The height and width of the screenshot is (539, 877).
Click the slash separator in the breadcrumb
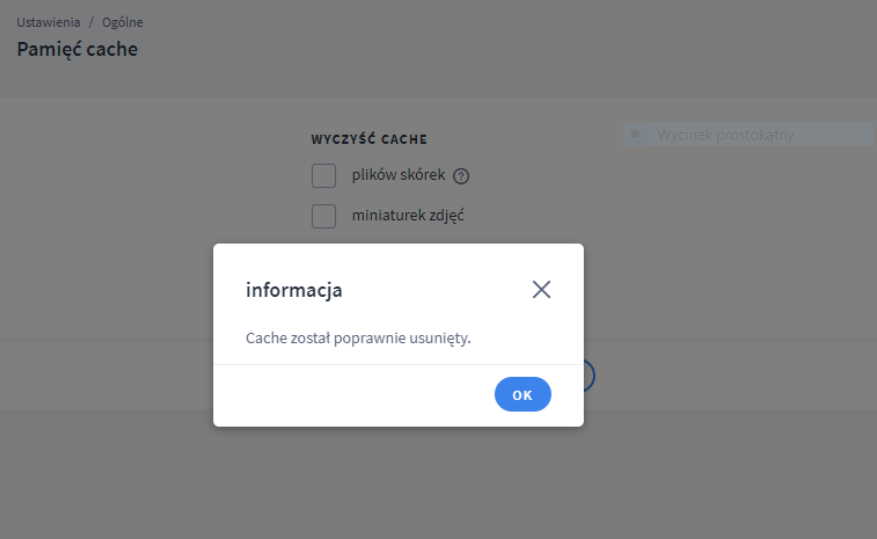click(92, 22)
